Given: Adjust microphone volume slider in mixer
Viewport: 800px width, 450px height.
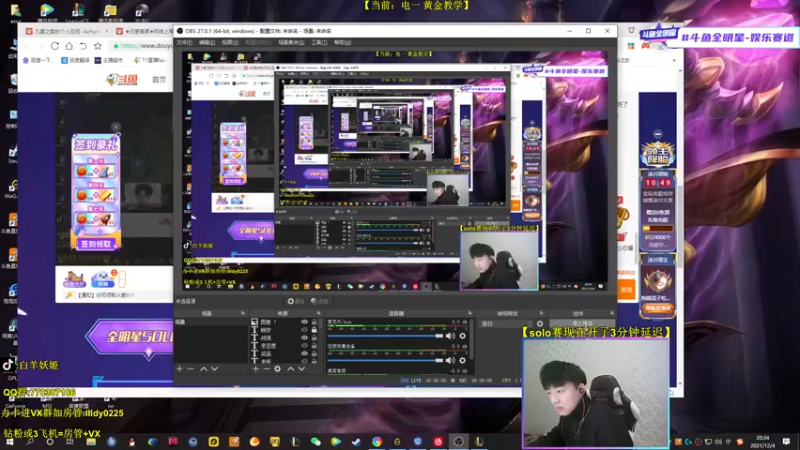Looking at the screenshot, I should coord(386,336).
